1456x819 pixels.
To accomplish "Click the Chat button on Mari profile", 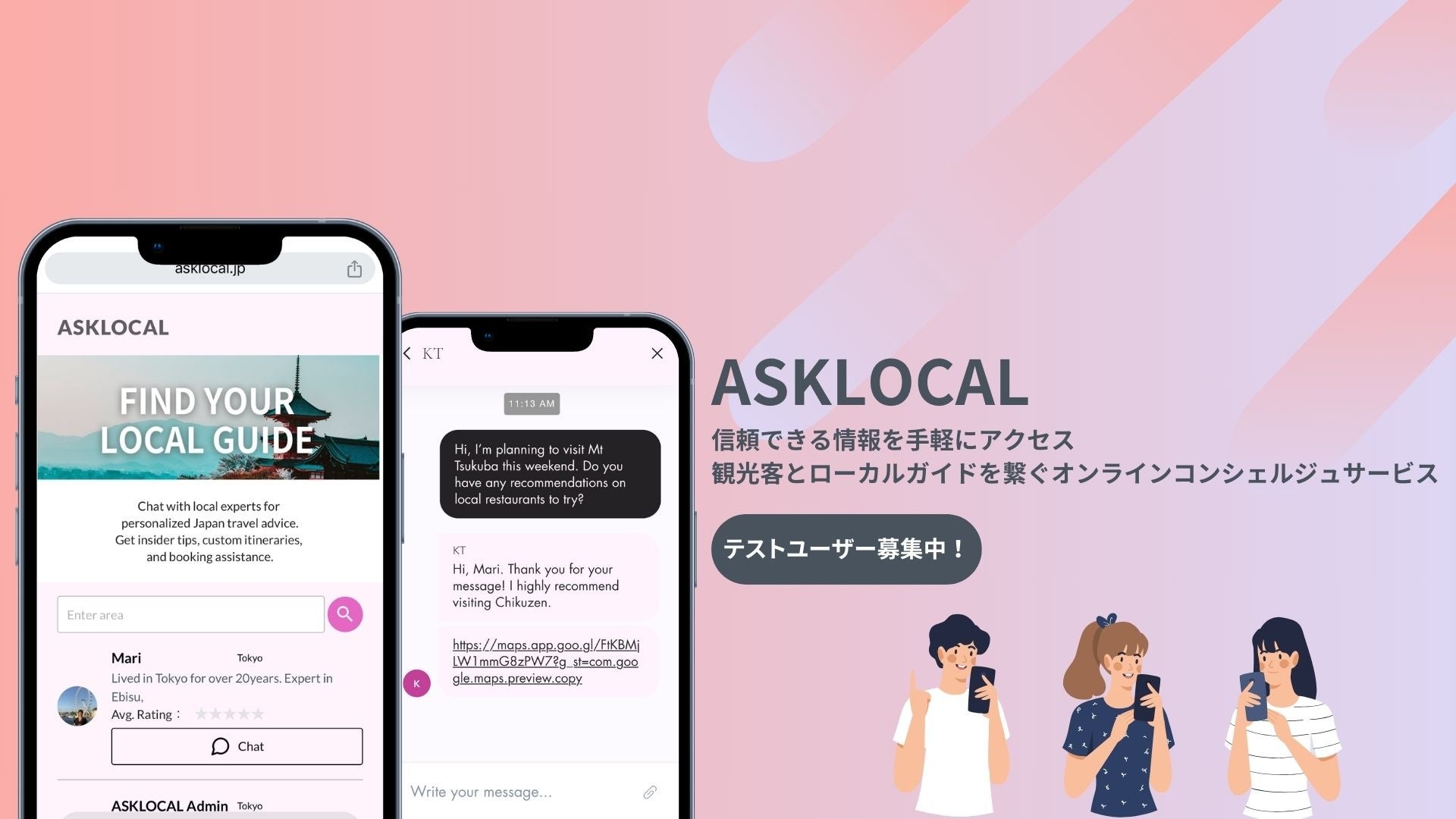I will (x=237, y=746).
